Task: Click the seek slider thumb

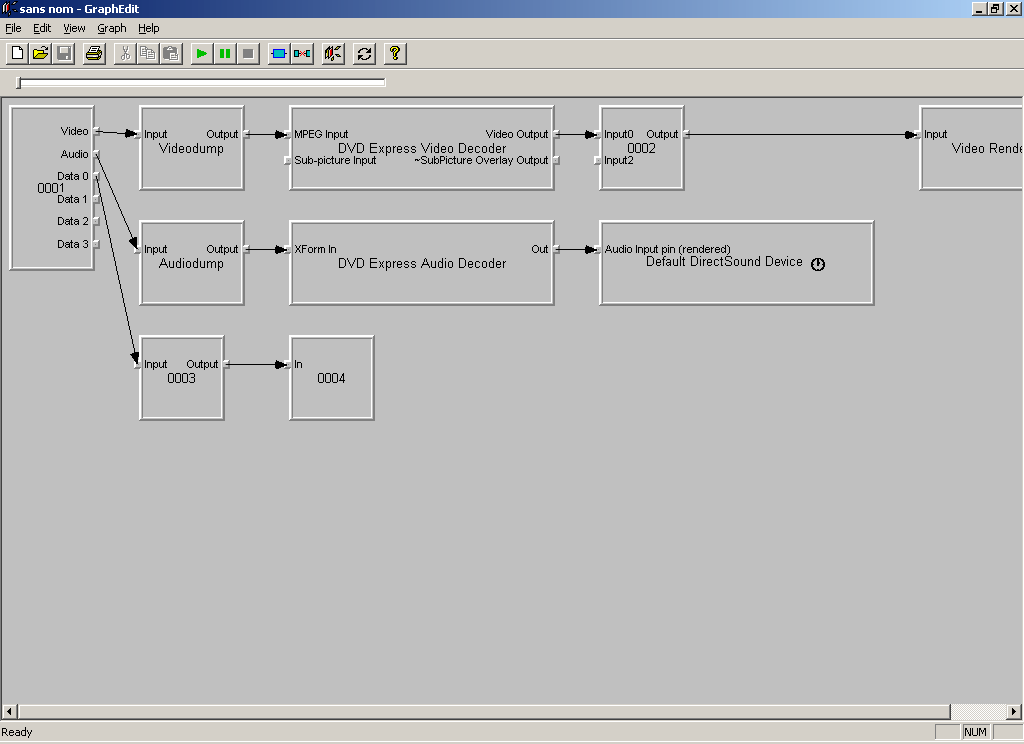Action: click(19, 82)
